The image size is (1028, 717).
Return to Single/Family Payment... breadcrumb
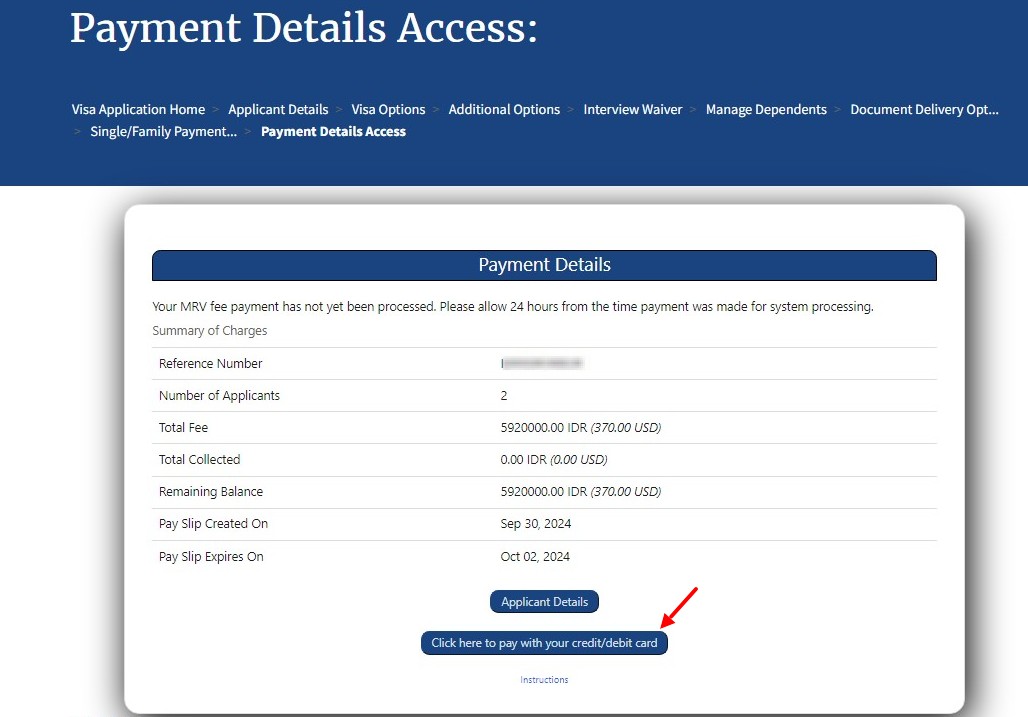[163, 132]
